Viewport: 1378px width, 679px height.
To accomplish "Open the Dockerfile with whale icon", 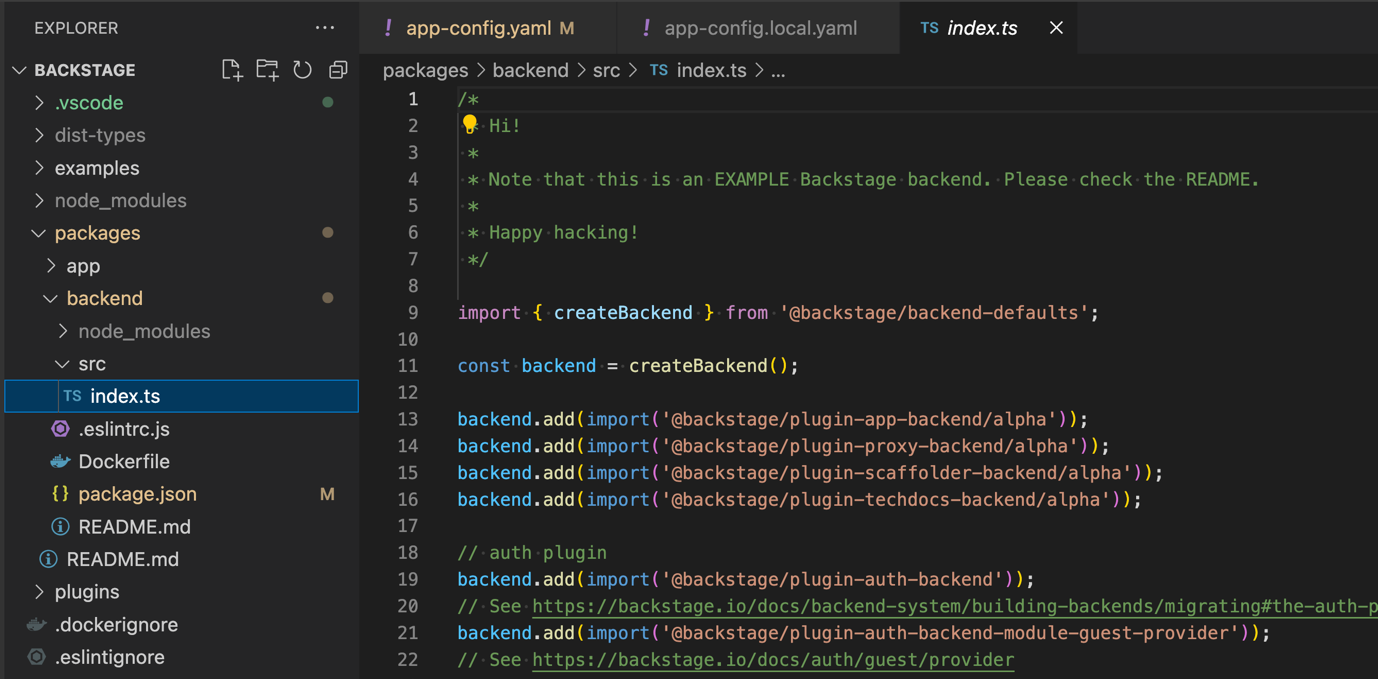I will [x=123, y=461].
